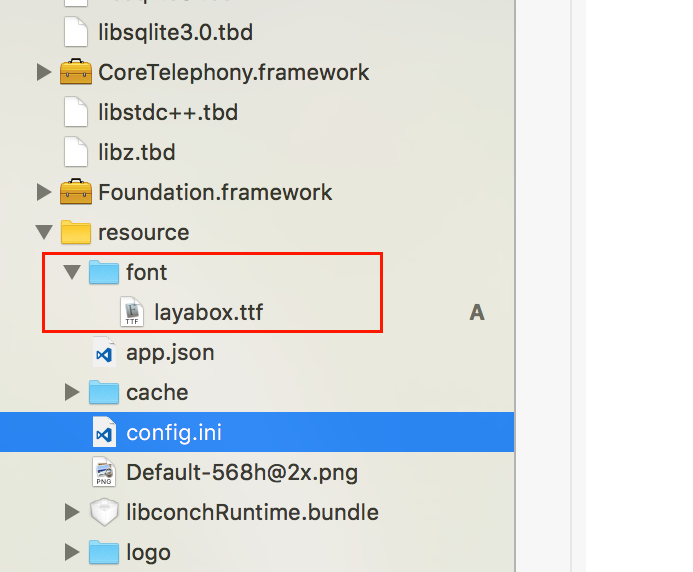Expand the logo folder triangle
Image resolution: width=693 pixels, height=572 pixels.
point(71,552)
